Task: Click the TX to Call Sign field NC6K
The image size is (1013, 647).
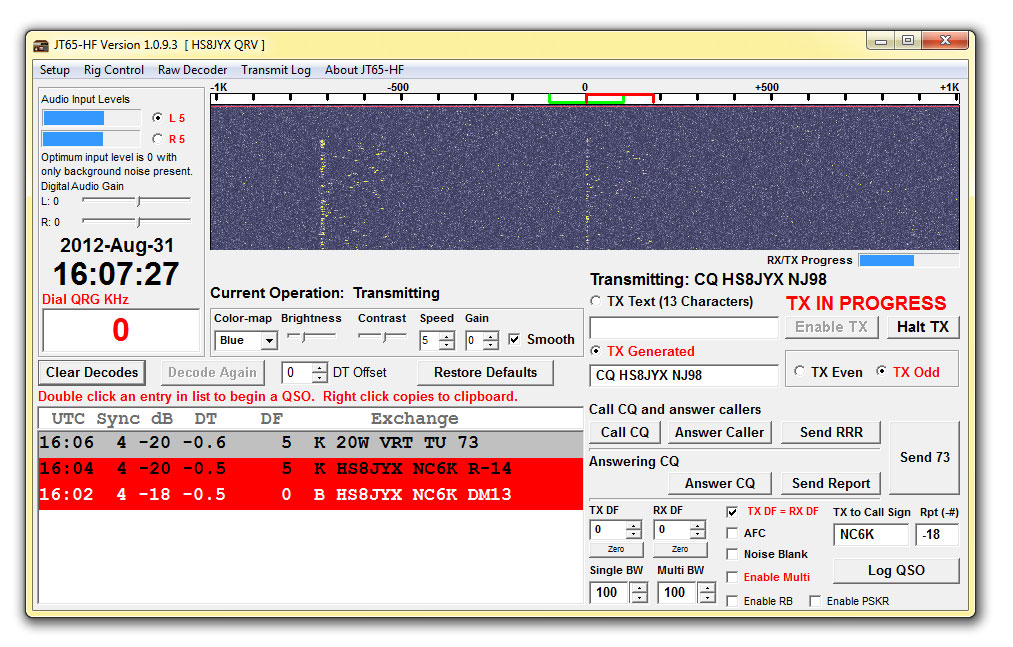Action: point(872,535)
